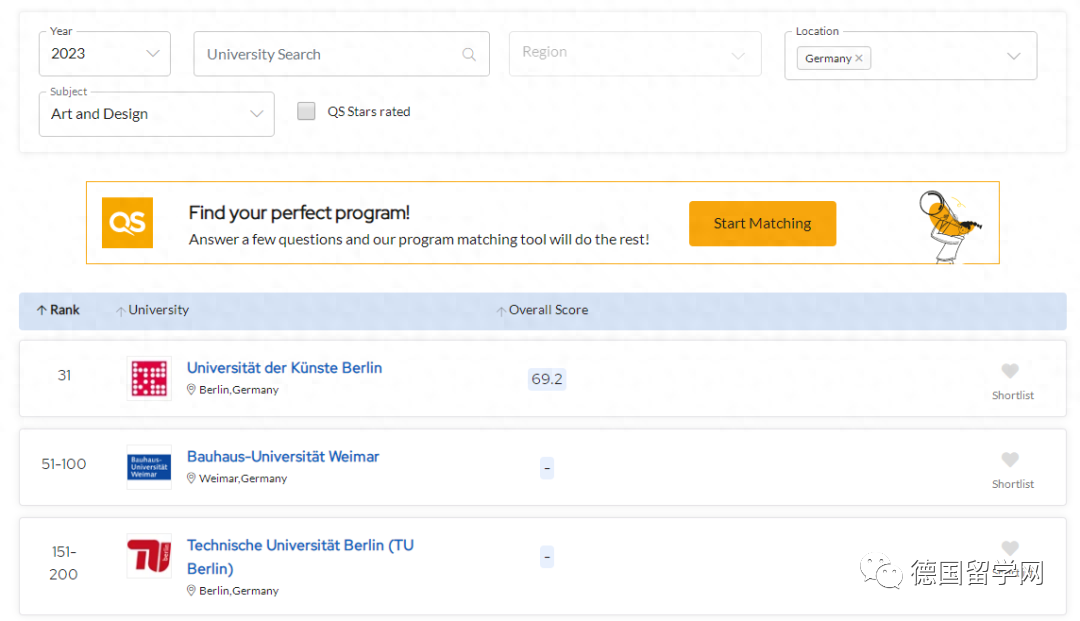
Task: Sort by University column header
Action: (x=153, y=310)
